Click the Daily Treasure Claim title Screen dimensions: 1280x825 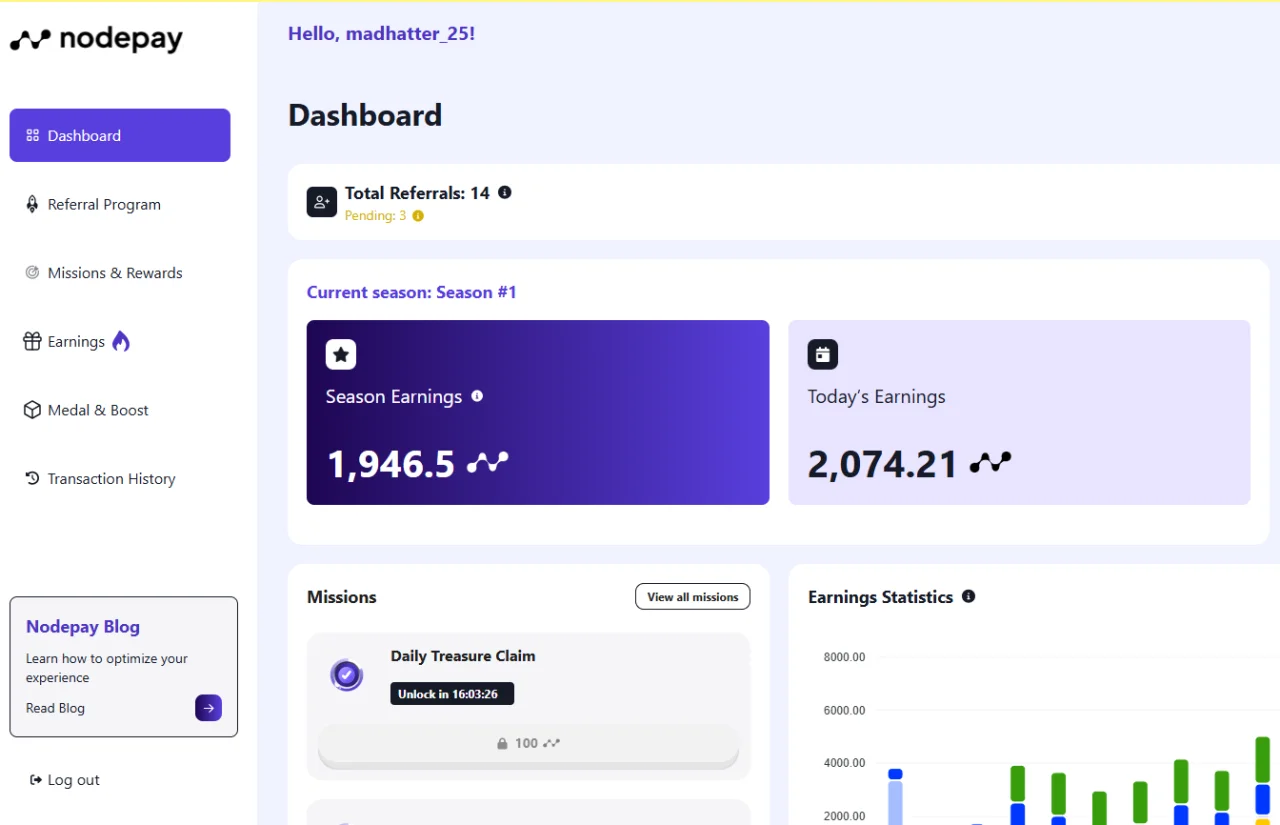pyautogui.click(x=463, y=656)
